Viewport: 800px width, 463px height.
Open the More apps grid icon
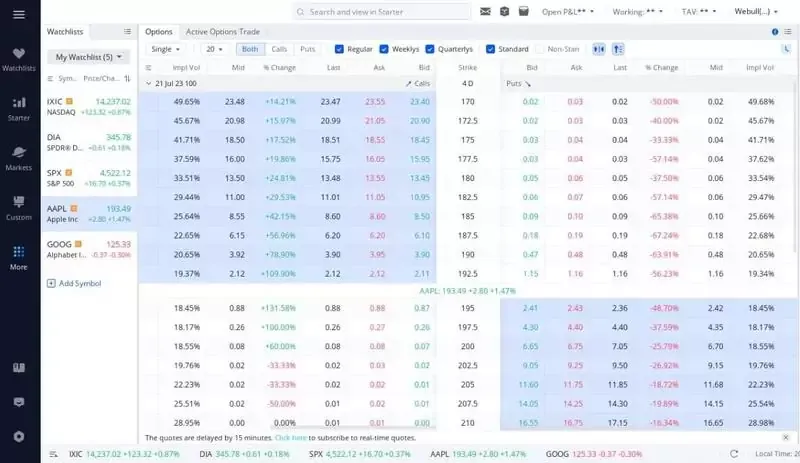(19, 258)
